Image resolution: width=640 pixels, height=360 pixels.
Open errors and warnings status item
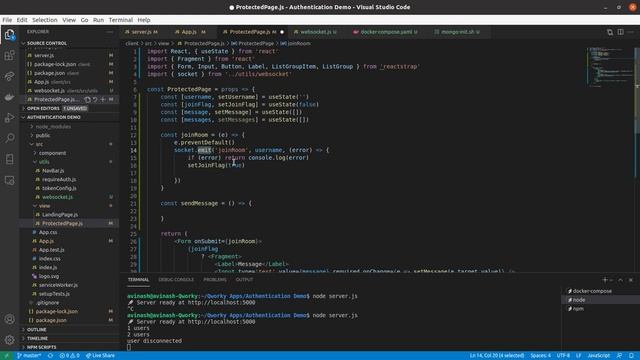pos(69,356)
